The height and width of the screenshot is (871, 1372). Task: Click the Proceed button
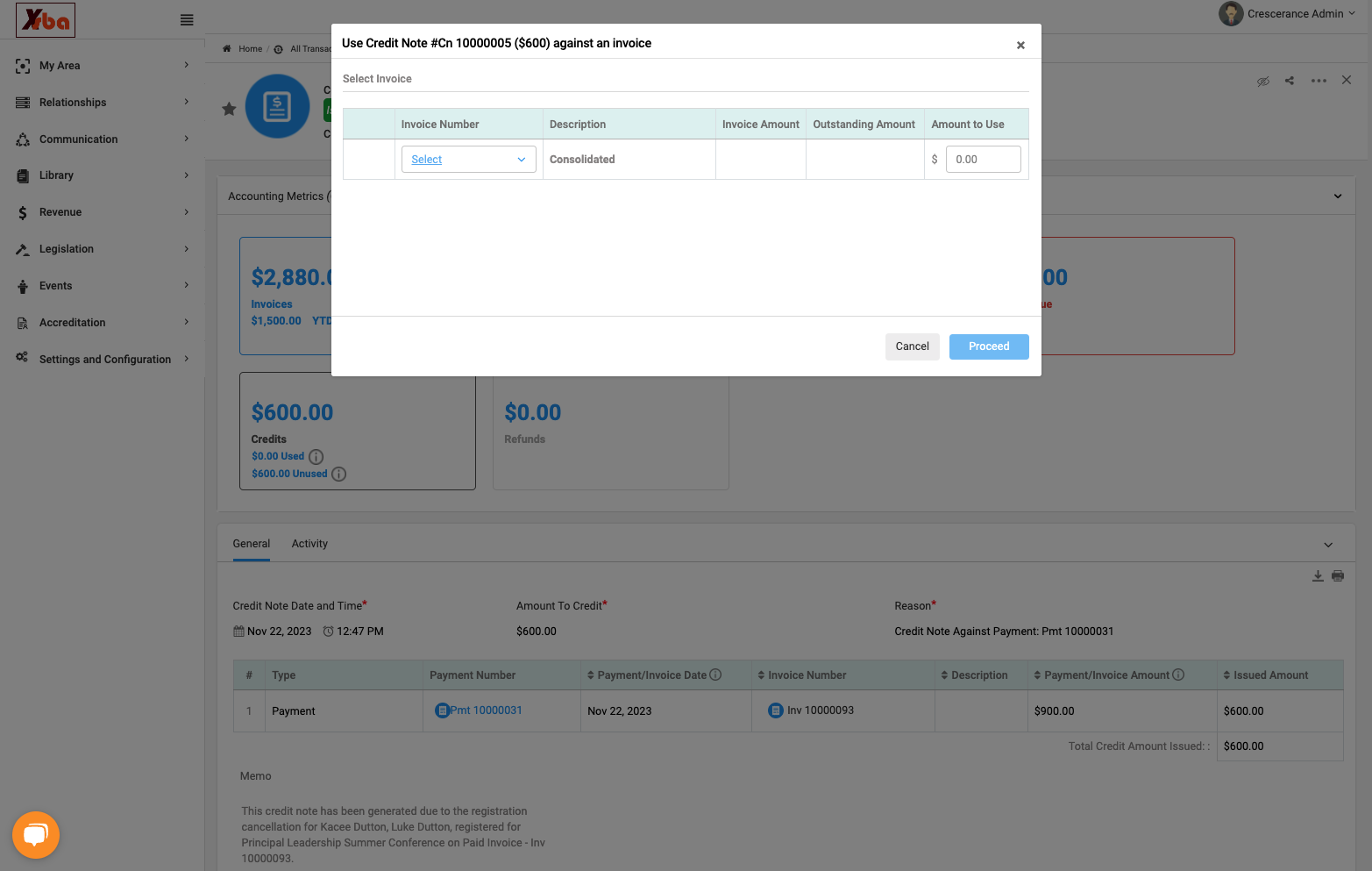pos(989,346)
